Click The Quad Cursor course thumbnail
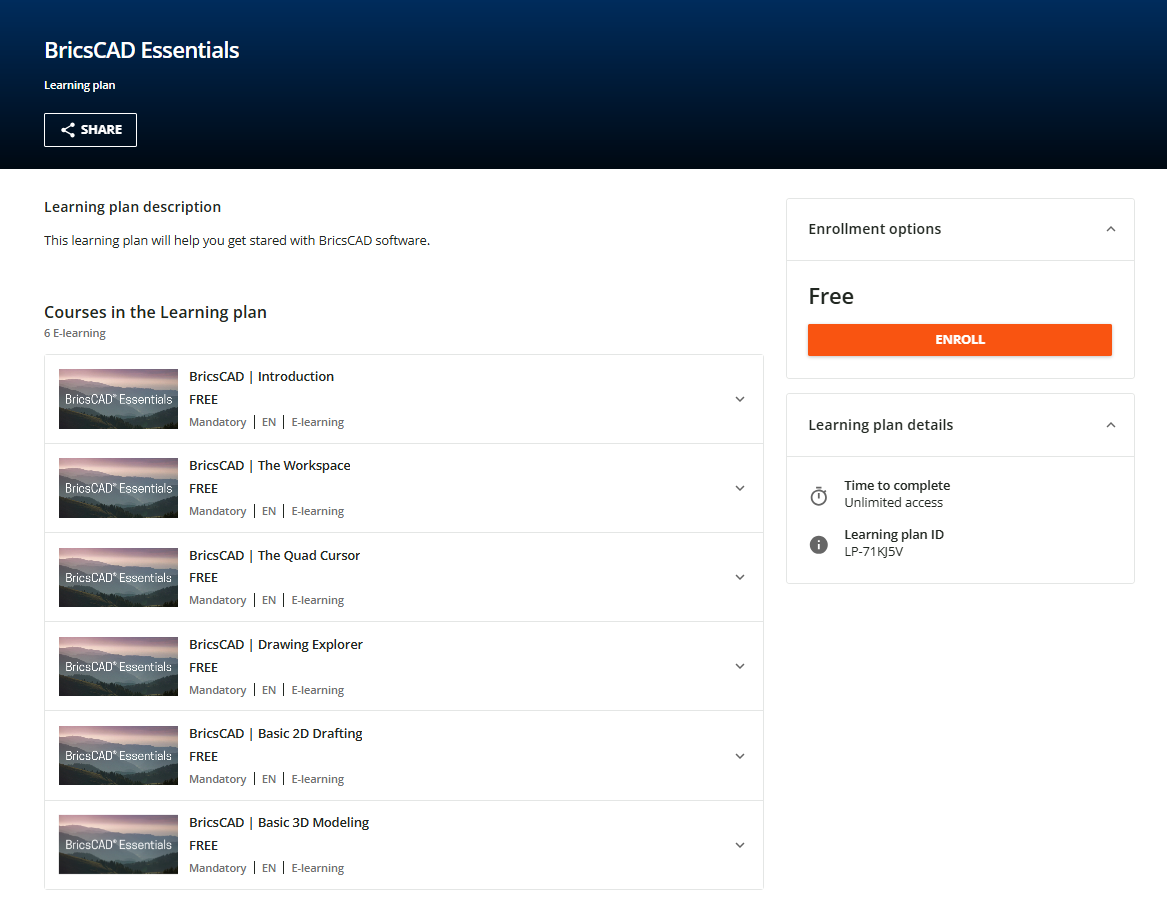The width and height of the screenshot is (1167, 921). (x=118, y=577)
